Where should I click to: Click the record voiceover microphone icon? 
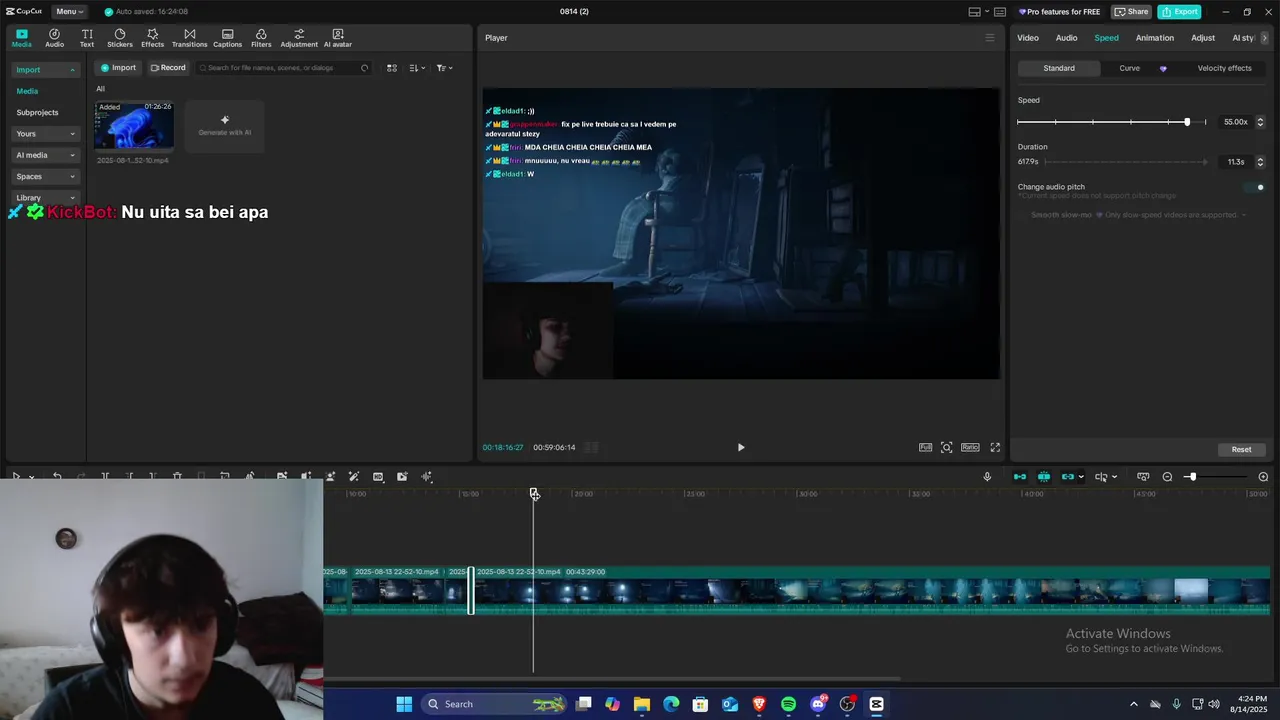click(987, 477)
